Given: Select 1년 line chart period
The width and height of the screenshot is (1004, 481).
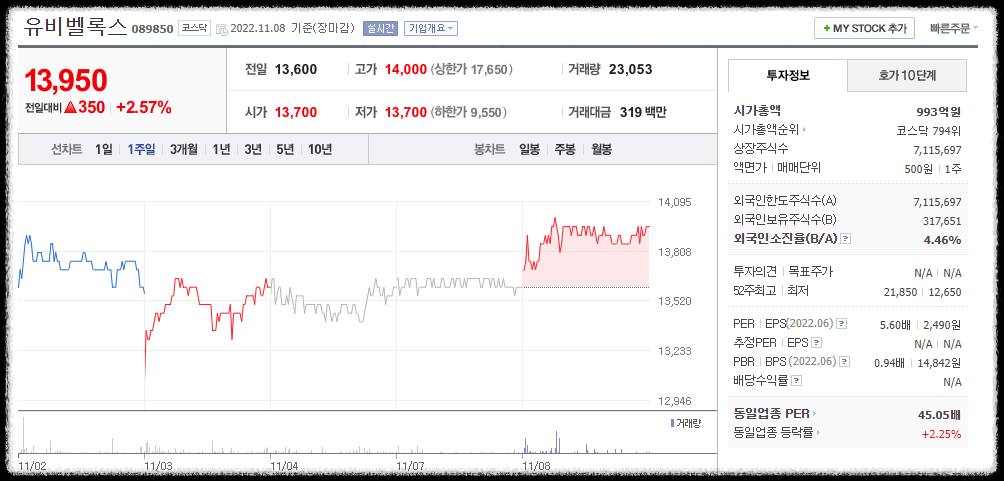Looking at the screenshot, I should click(221, 150).
